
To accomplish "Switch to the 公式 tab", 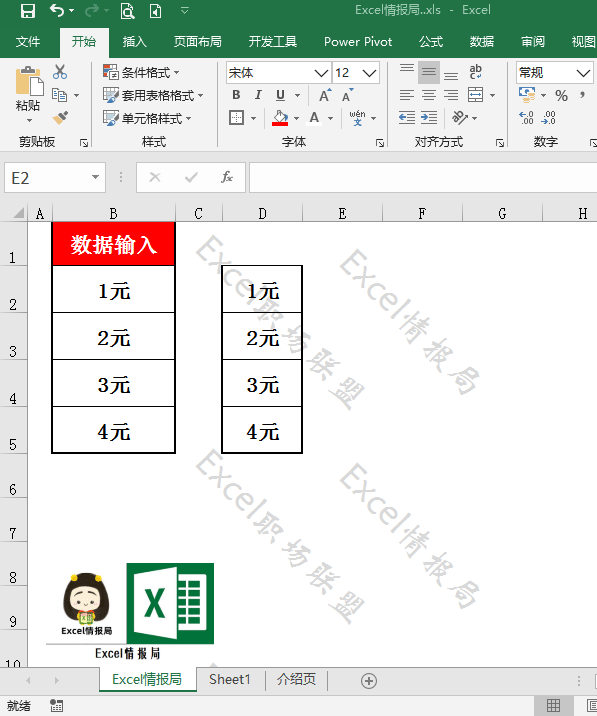I will (431, 42).
